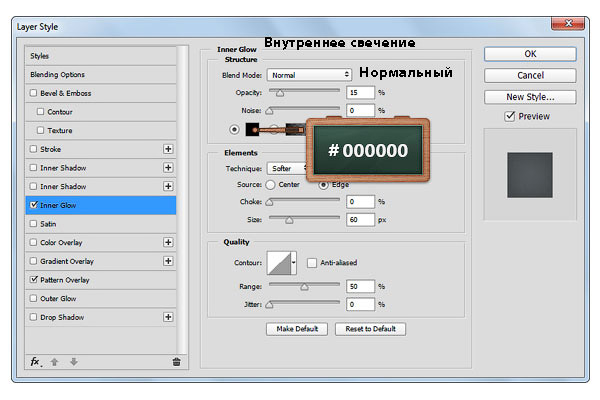Add another Stroke with plus icon
The height and width of the screenshot is (400, 600).
click(168, 149)
